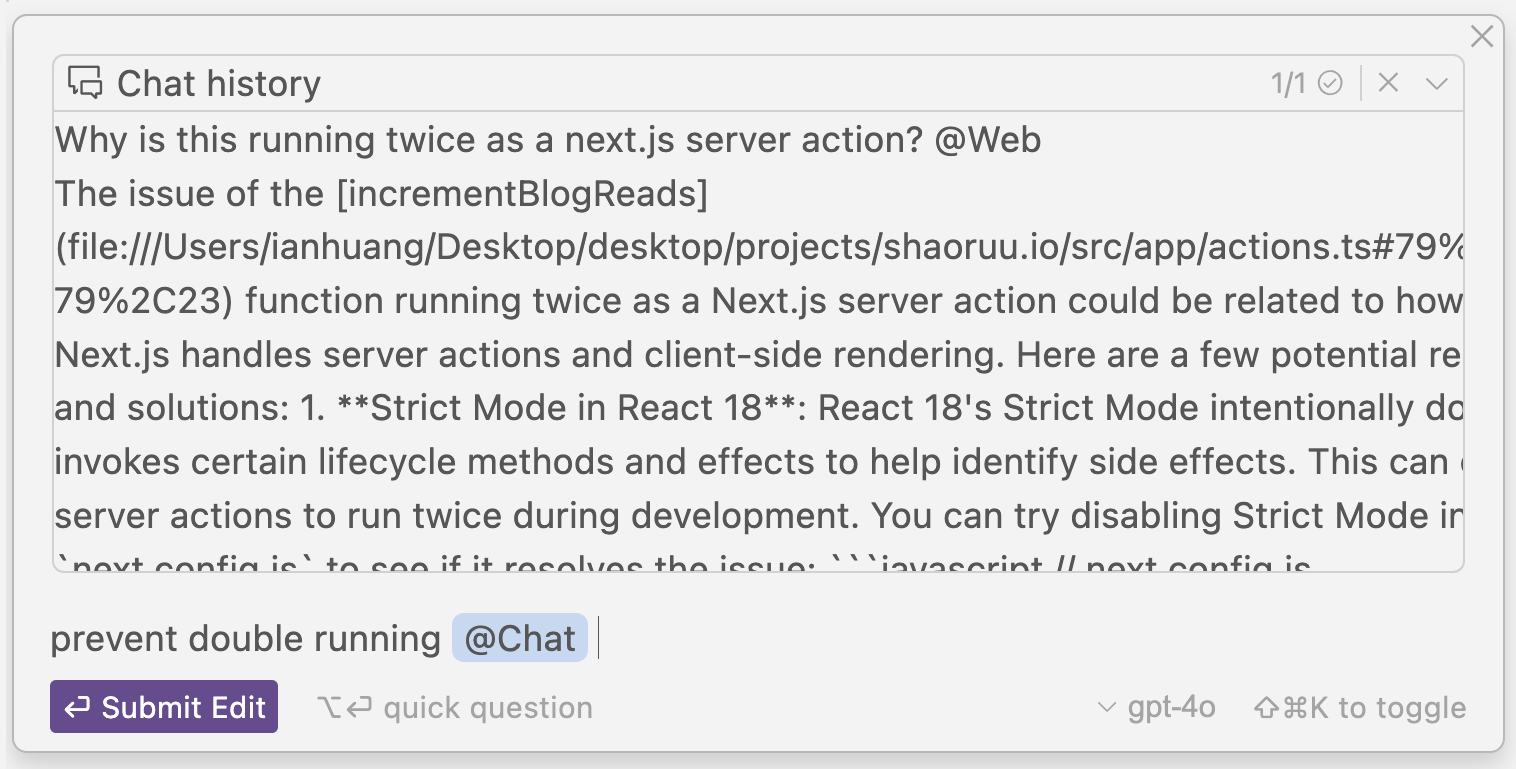Image resolution: width=1516 pixels, height=769 pixels.
Task: Click the option-return shortcut icon
Action: pyautogui.click(x=344, y=708)
